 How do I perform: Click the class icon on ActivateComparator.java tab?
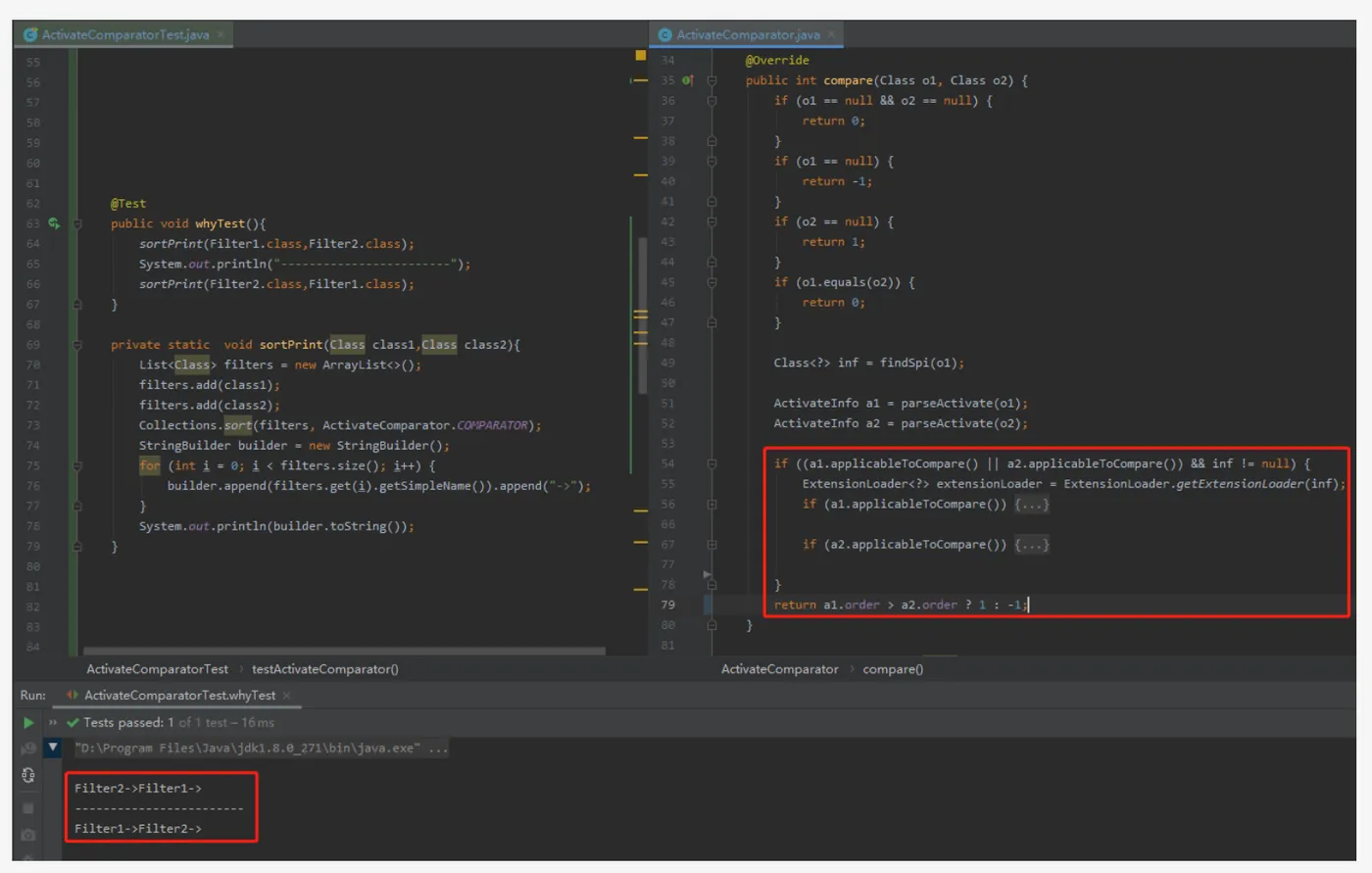point(665,34)
